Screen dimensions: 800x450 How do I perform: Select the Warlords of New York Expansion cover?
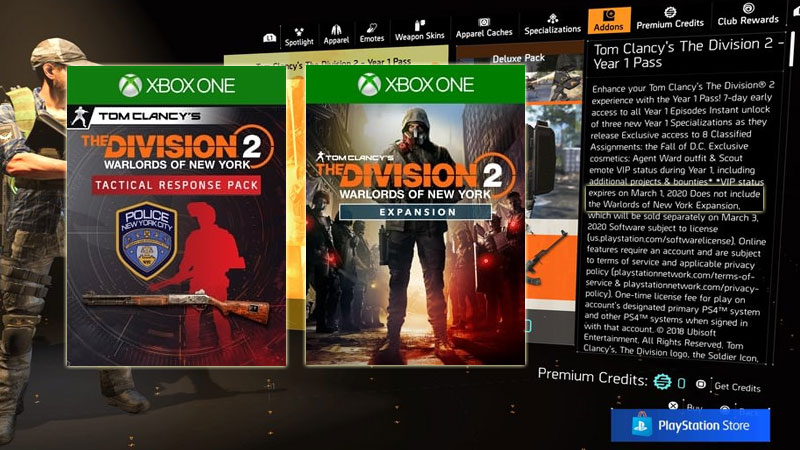(415, 215)
